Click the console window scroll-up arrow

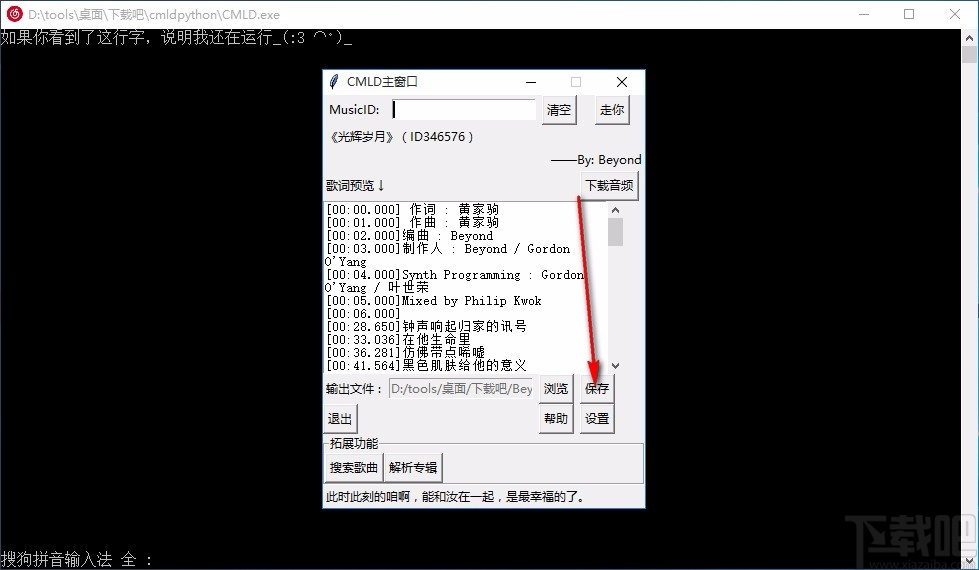click(970, 37)
